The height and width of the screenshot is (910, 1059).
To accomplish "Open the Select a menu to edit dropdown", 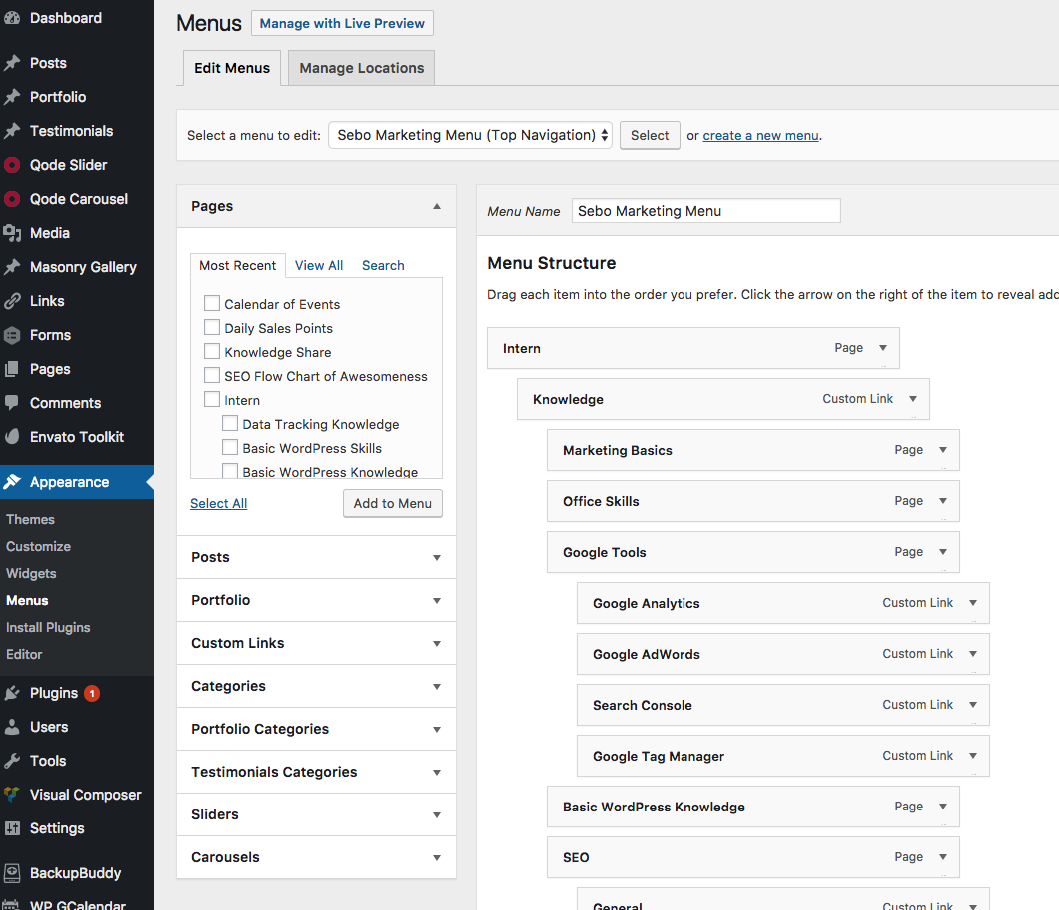I will click(x=470, y=135).
